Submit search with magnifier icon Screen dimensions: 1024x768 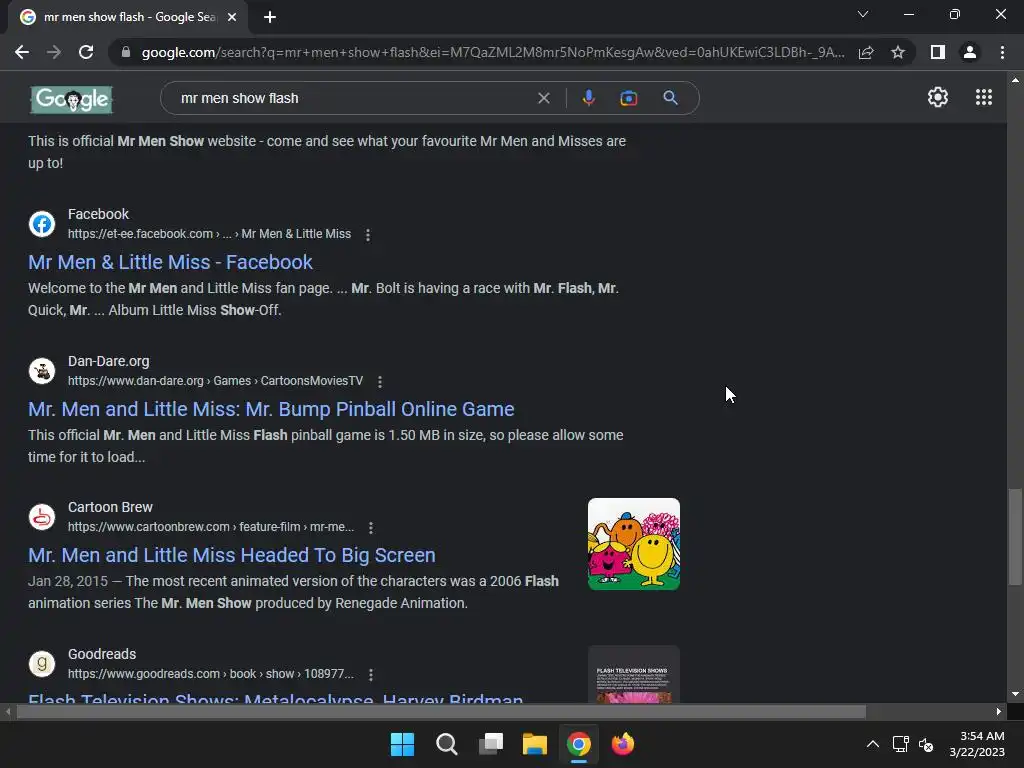tap(670, 98)
